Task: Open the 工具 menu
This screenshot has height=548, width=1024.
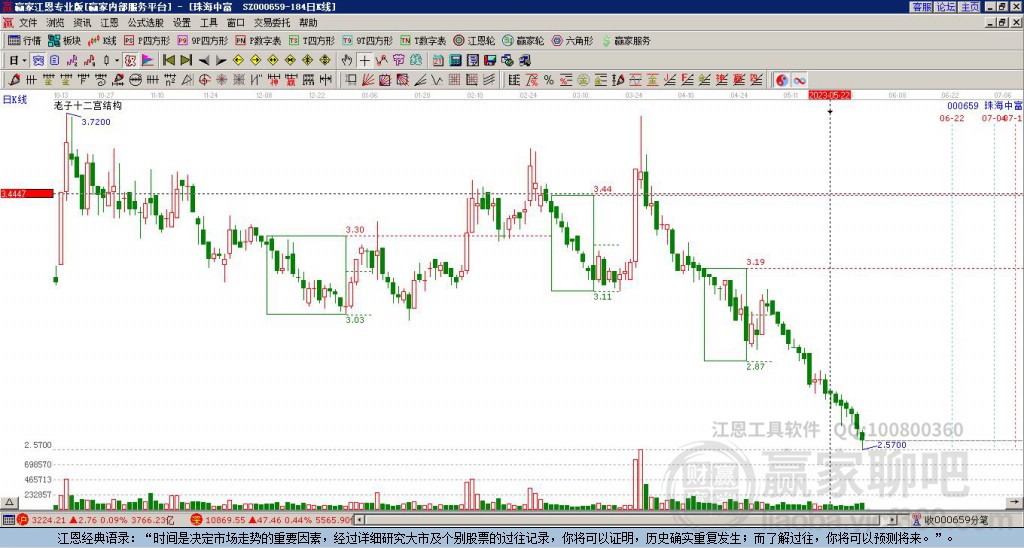Action: coord(209,23)
